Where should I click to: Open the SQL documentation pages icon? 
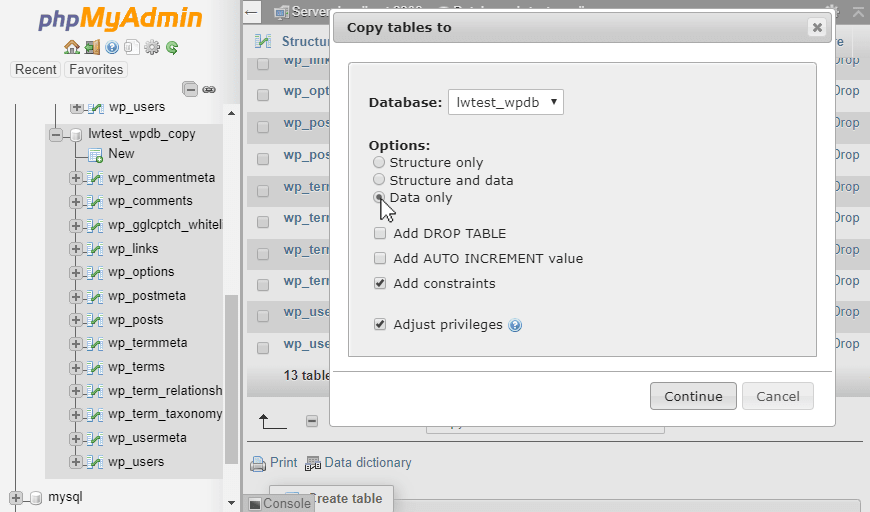point(131,47)
